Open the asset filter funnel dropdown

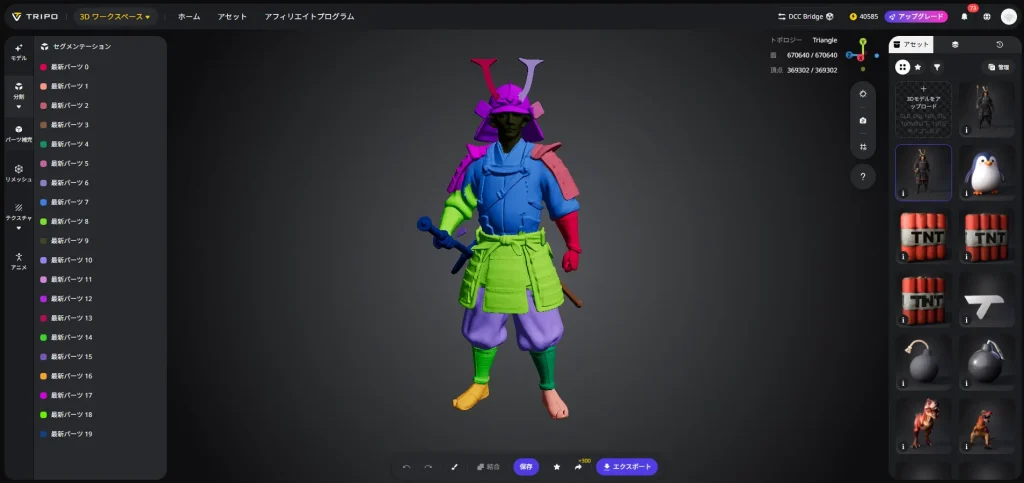pyautogui.click(x=937, y=67)
